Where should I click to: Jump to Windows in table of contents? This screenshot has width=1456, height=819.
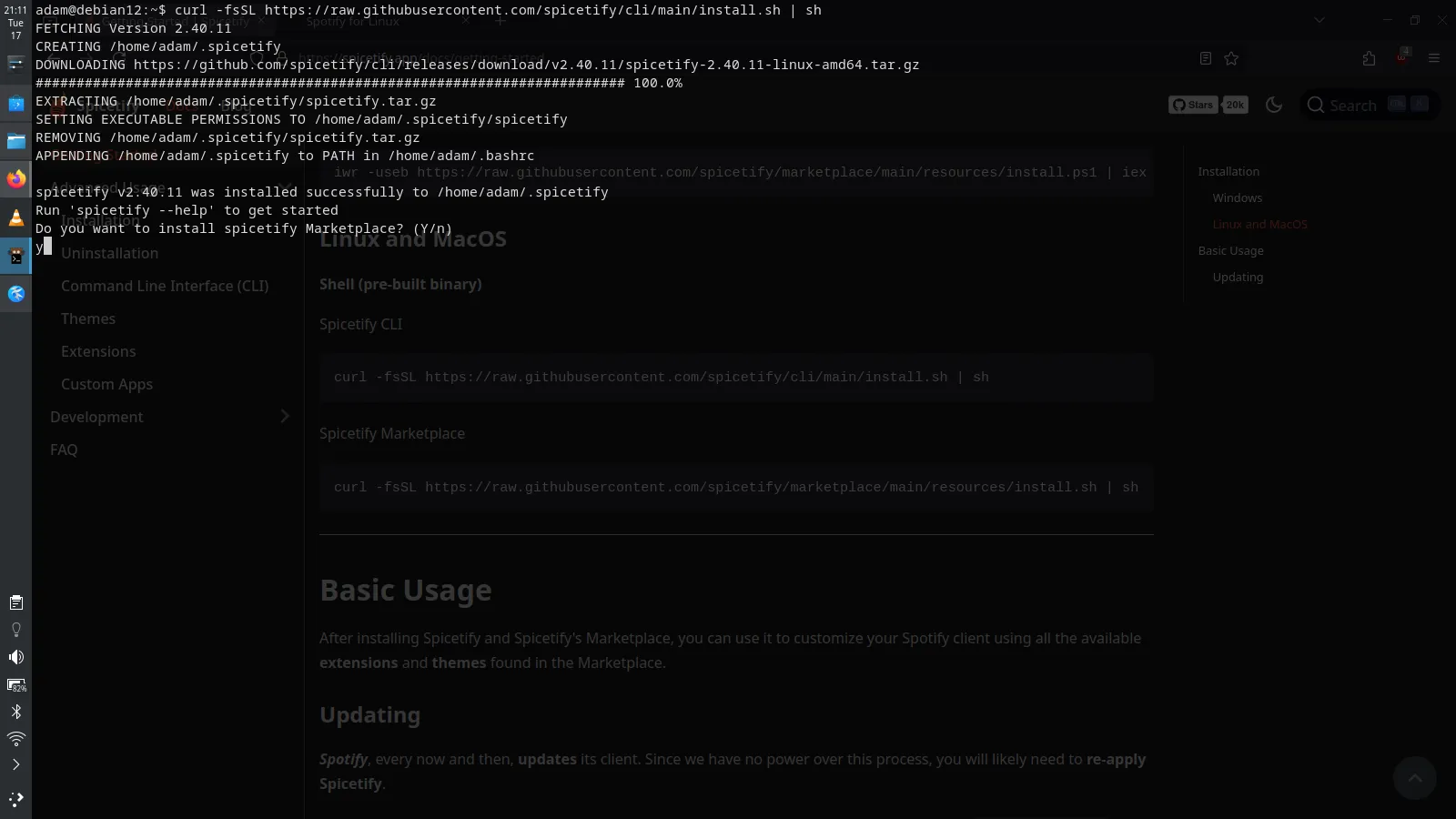coord(1237,197)
